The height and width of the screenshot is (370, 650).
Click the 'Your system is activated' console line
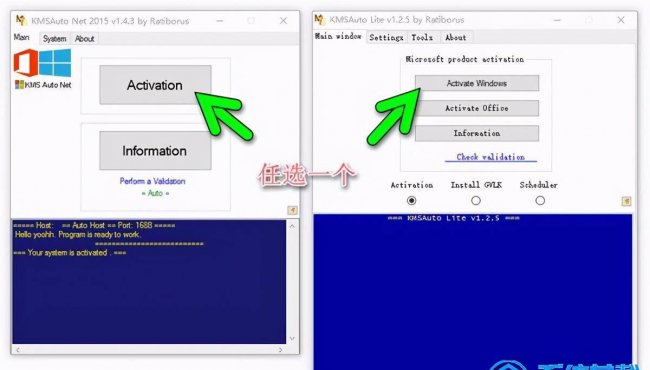70,253
